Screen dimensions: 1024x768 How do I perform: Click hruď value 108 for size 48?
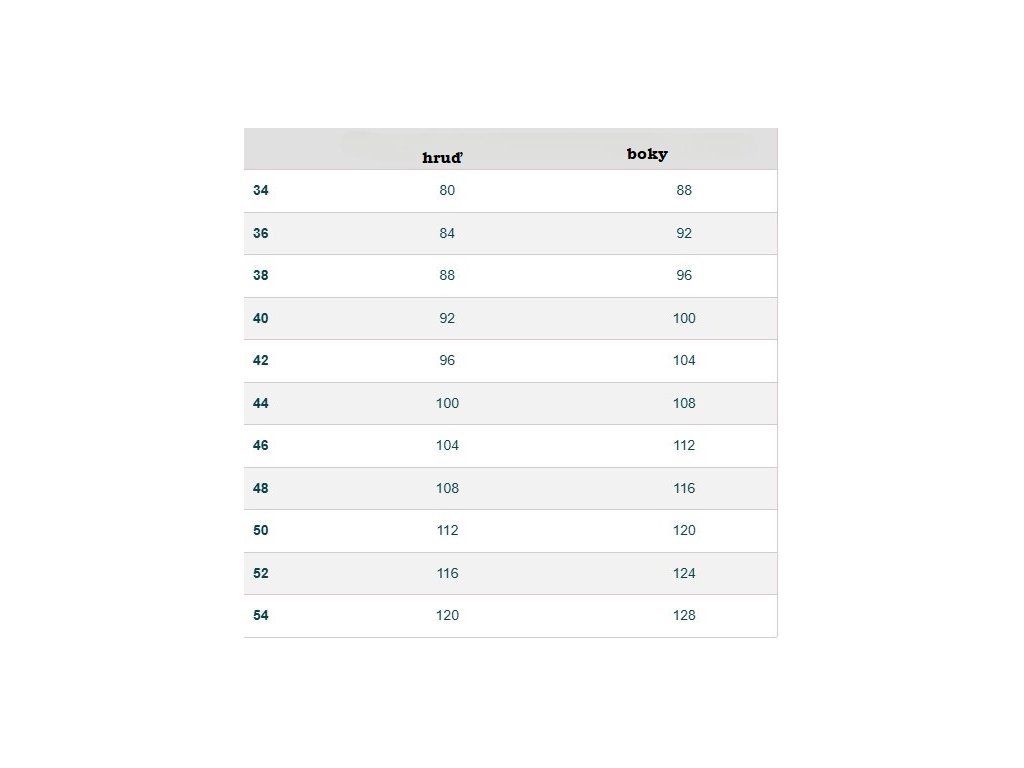click(447, 488)
